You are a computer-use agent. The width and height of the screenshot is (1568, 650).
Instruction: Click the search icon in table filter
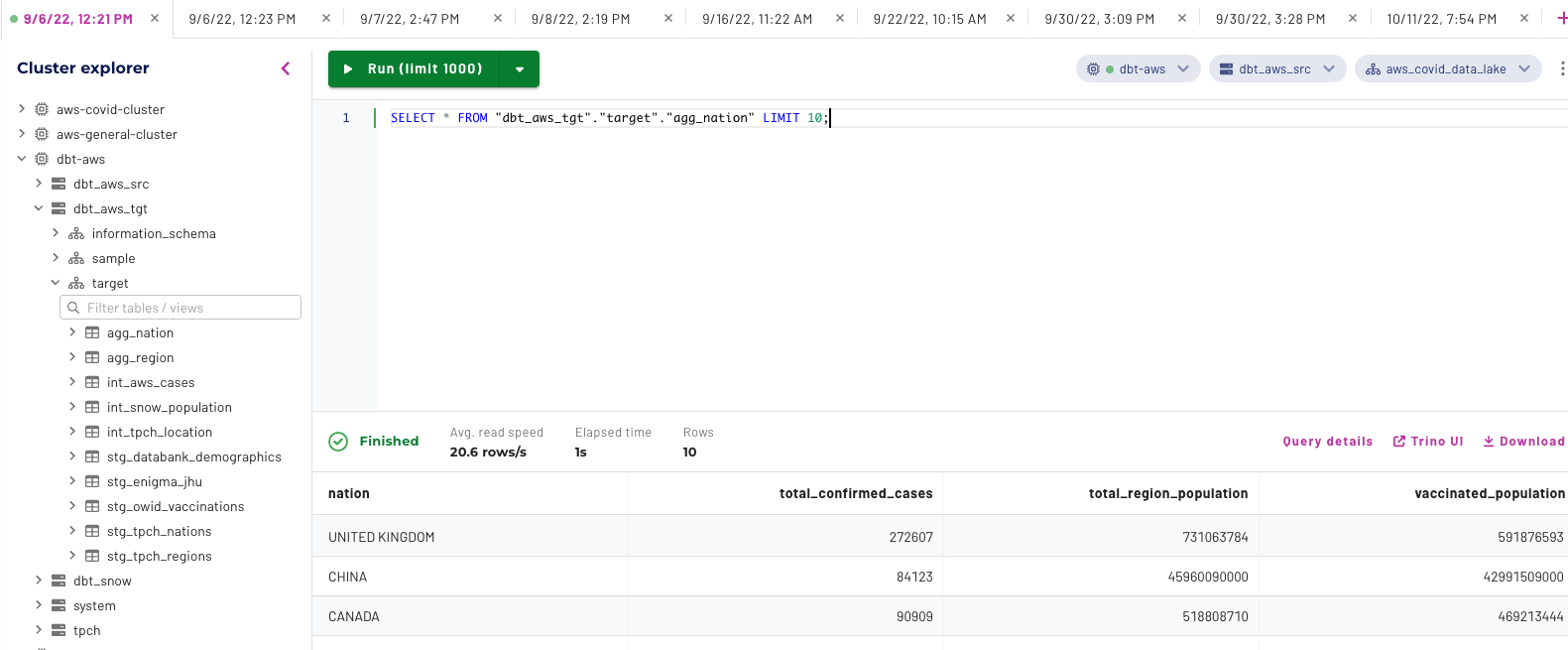73,308
